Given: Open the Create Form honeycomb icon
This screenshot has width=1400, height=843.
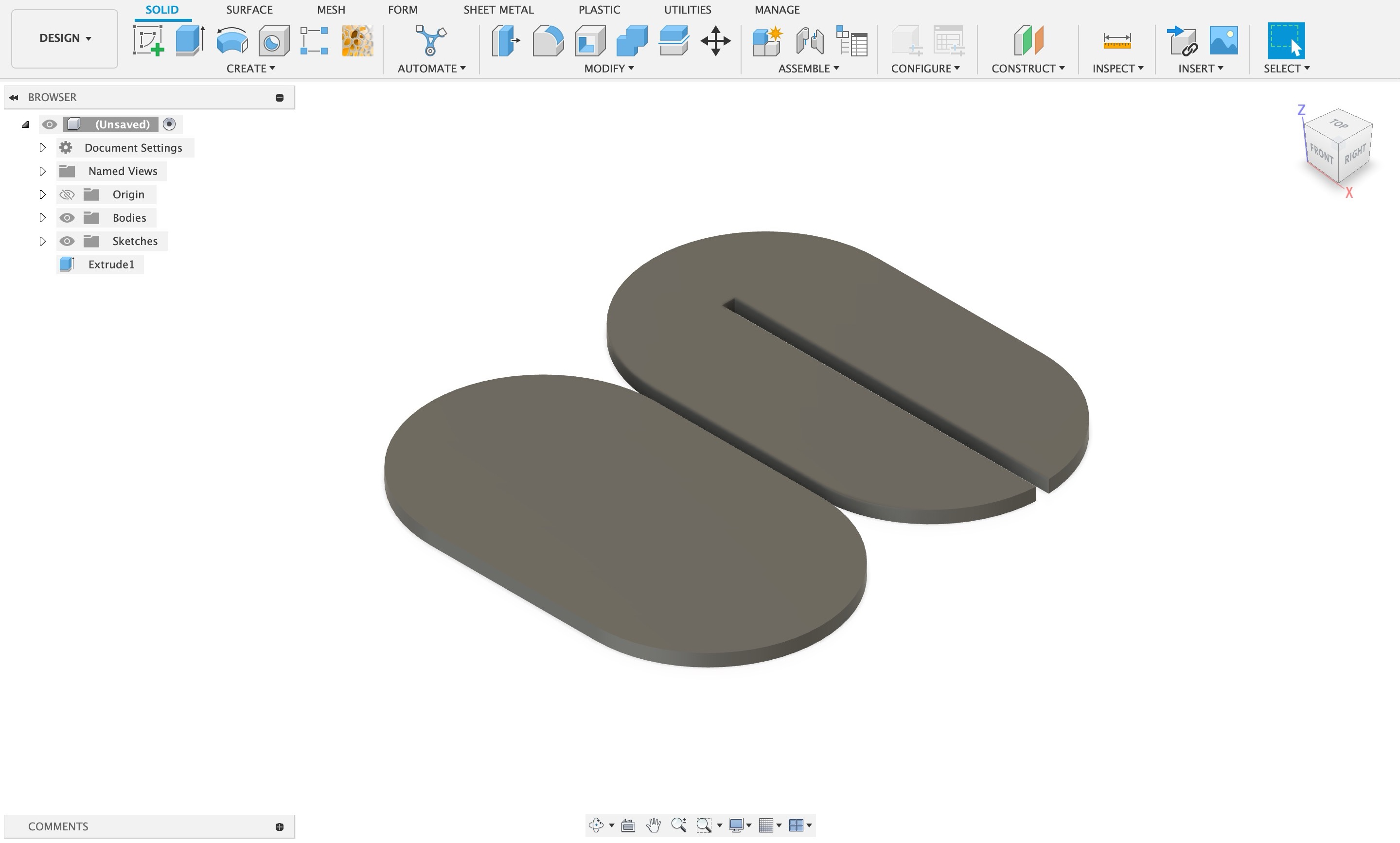Looking at the screenshot, I should tap(357, 40).
